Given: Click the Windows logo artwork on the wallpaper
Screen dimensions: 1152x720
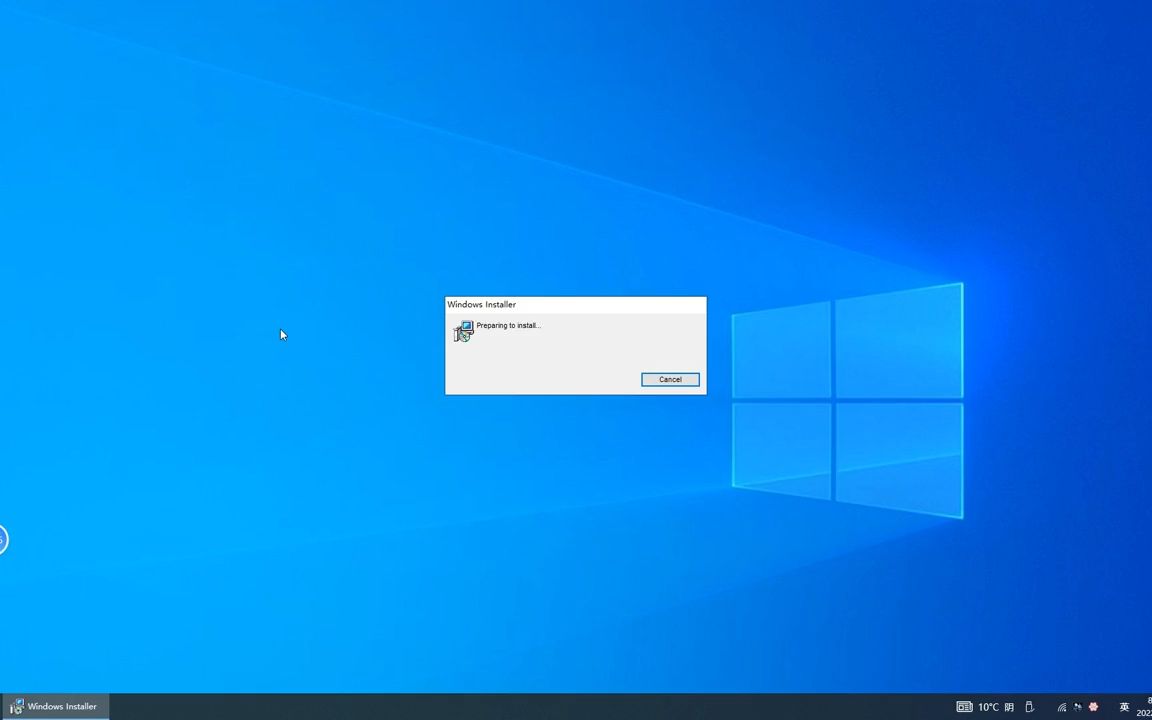Looking at the screenshot, I should [x=848, y=400].
